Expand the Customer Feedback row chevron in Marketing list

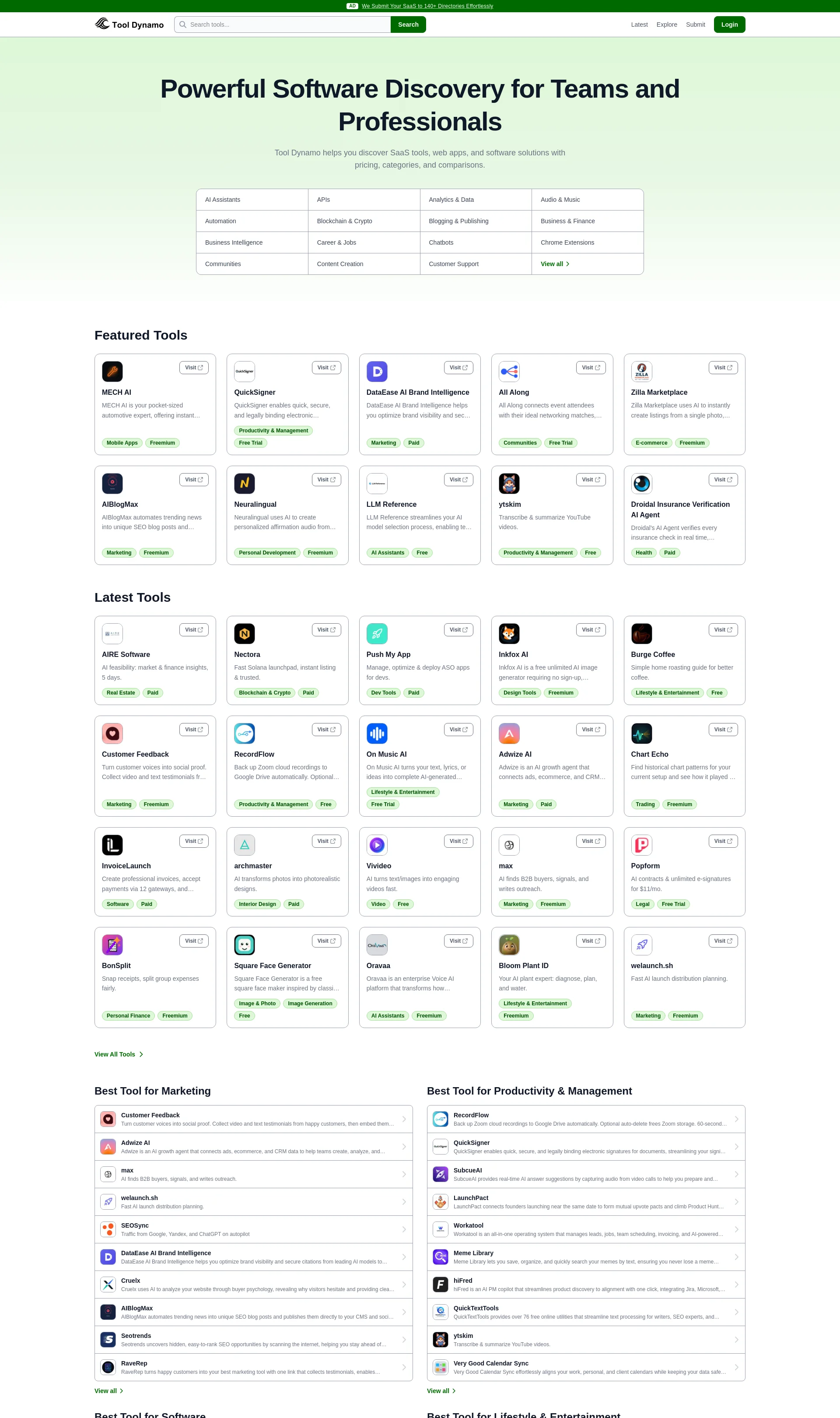[404, 1119]
